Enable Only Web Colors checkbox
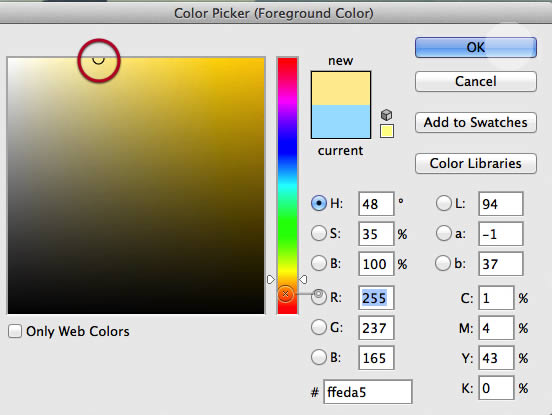Image resolution: width=552 pixels, height=415 pixels. 15,331
